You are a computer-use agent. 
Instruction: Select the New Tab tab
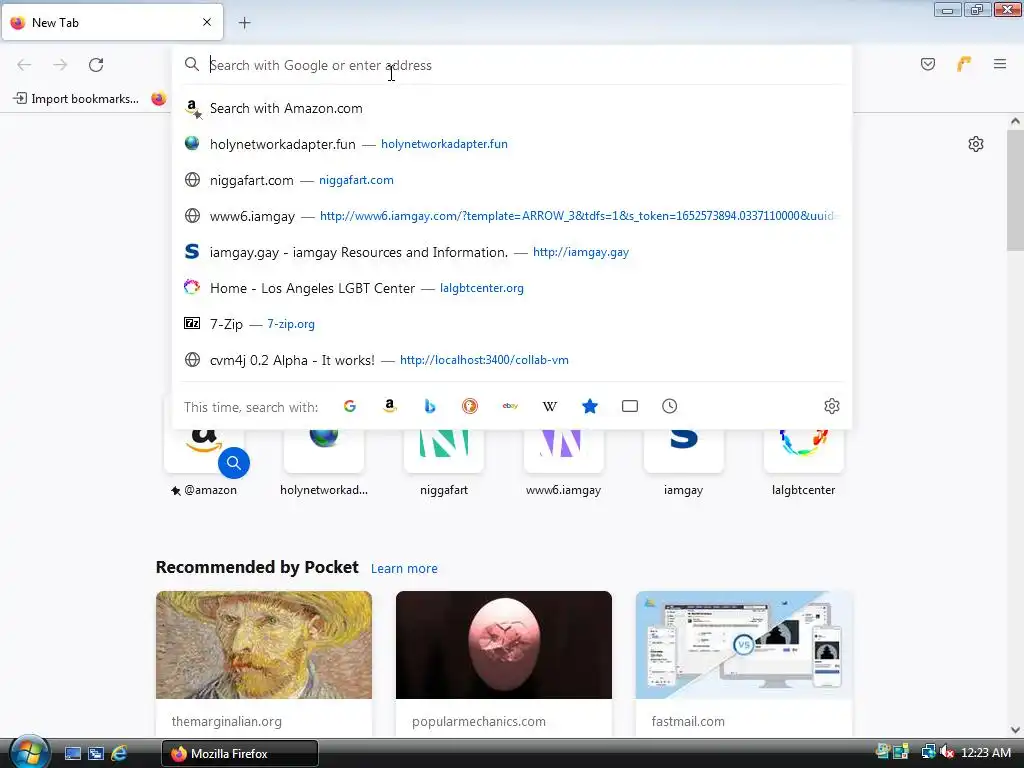pos(112,23)
